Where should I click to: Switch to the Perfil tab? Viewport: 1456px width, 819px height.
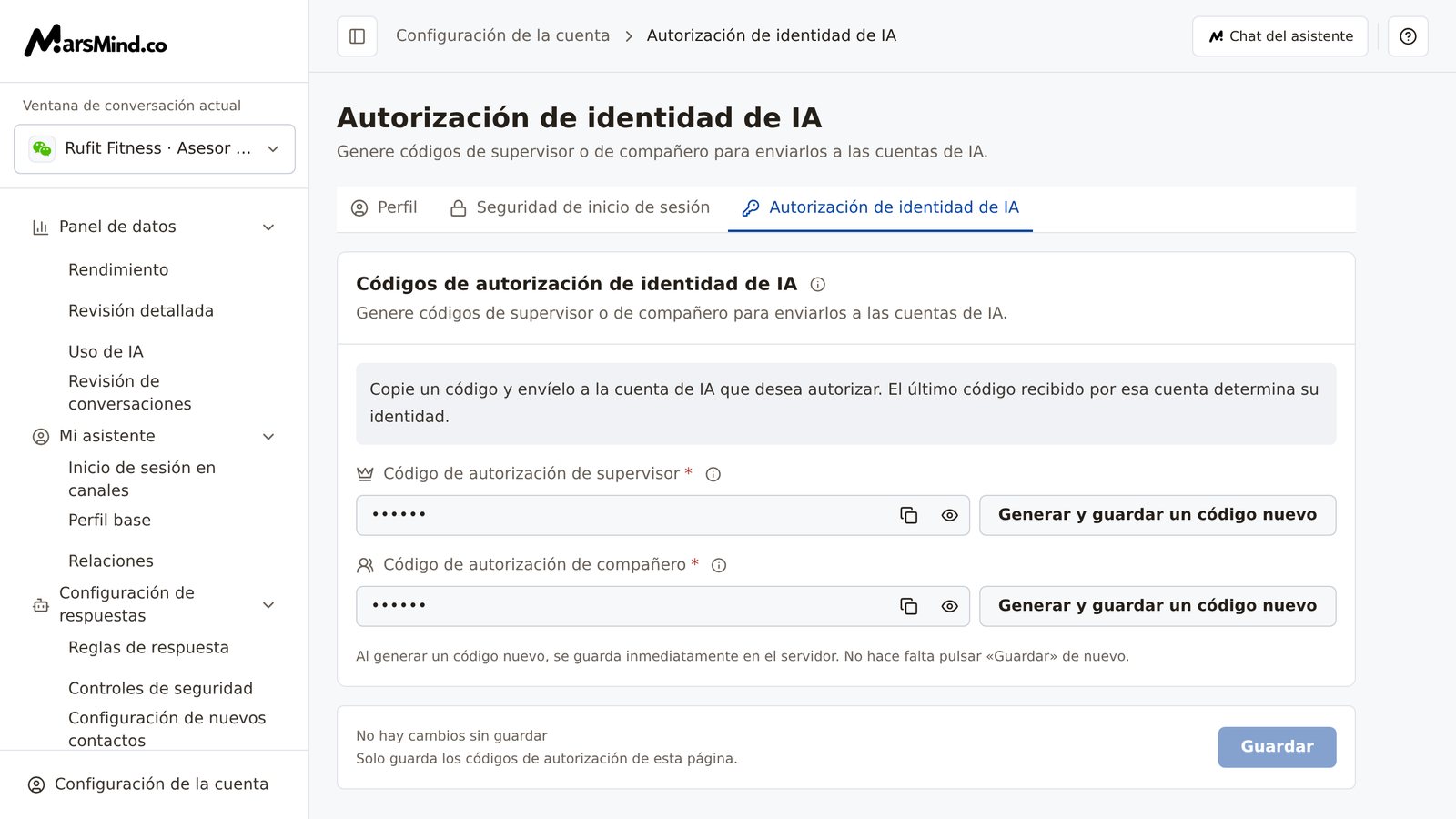[x=384, y=208]
